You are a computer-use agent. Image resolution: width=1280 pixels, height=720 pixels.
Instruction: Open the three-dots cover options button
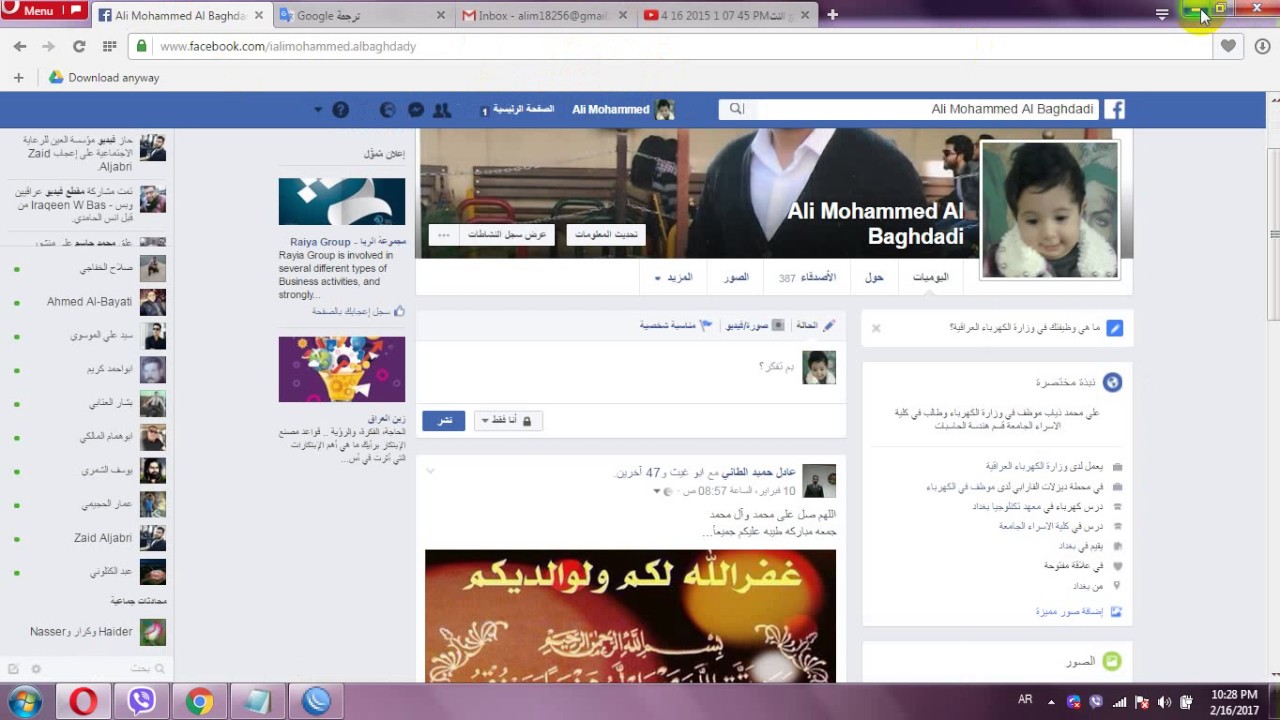point(443,235)
